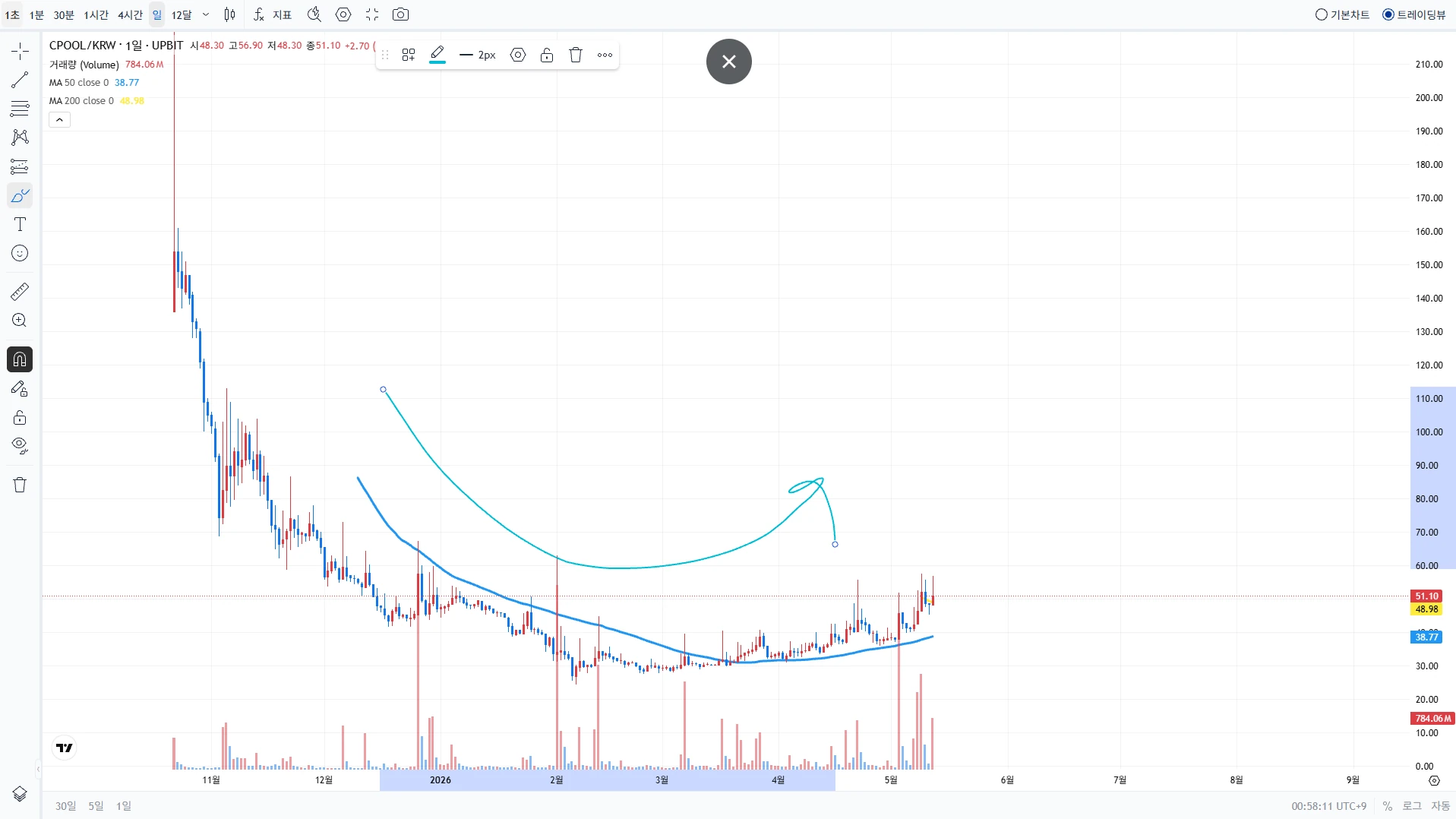Screen dimensions: 1456x819
Task: Change brush line color pencil swatch
Action: [437, 55]
